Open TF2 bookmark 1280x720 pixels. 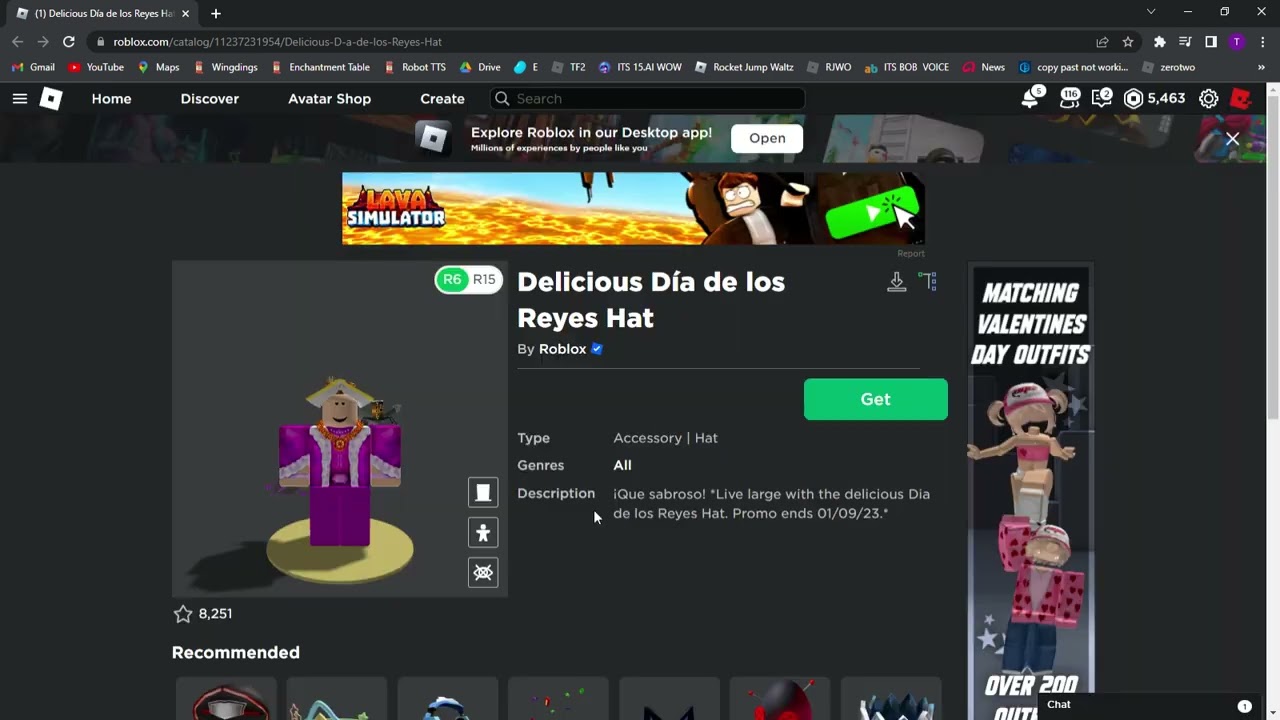(568, 67)
